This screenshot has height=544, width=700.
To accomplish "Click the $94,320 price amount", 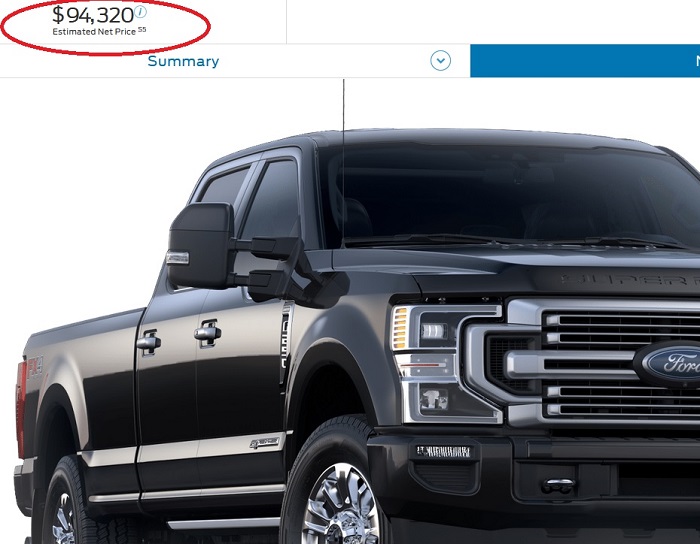I will pyautogui.click(x=93, y=15).
